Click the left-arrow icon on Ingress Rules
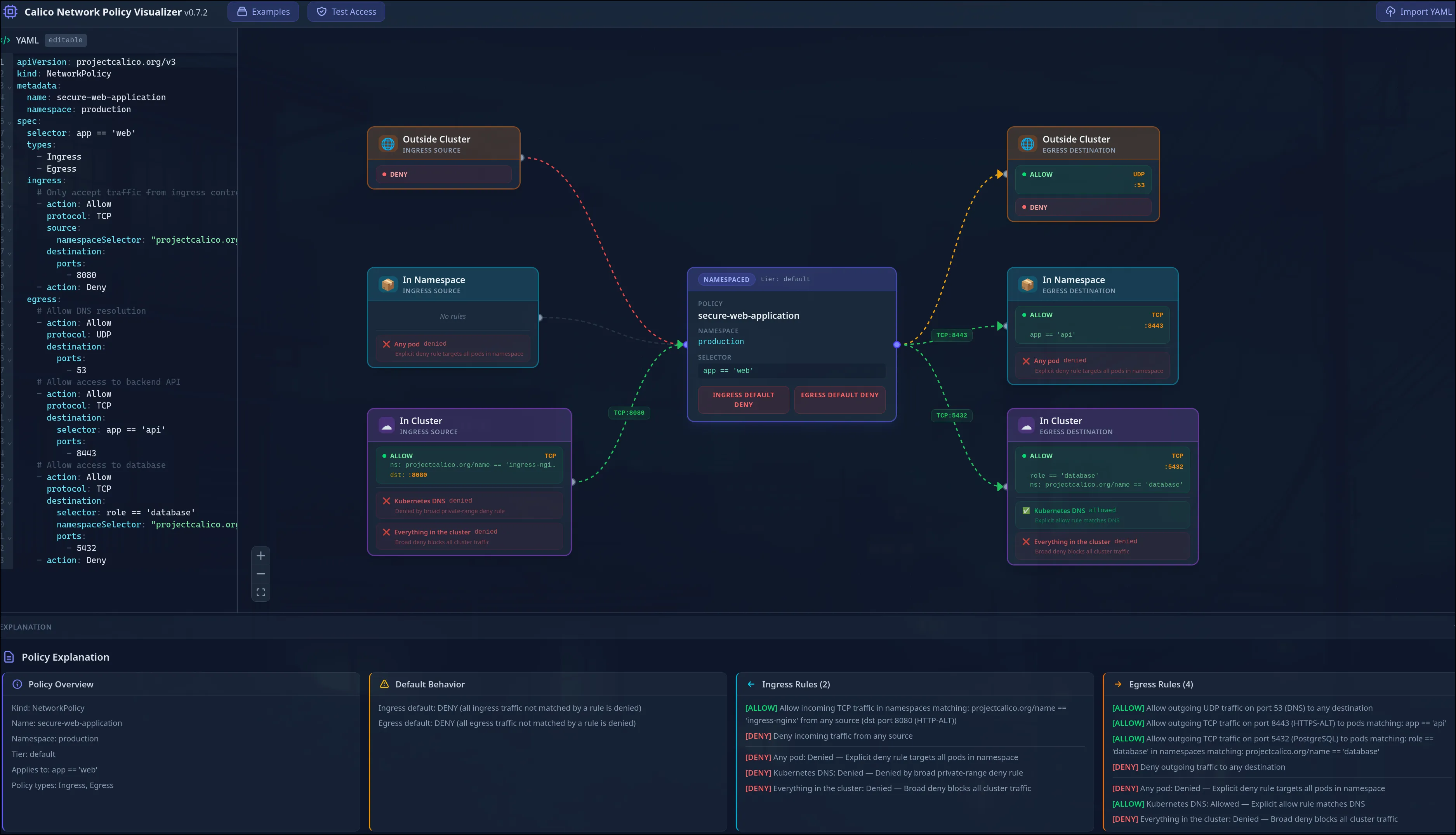This screenshot has height=835, width=1456. (x=751, y=684)
